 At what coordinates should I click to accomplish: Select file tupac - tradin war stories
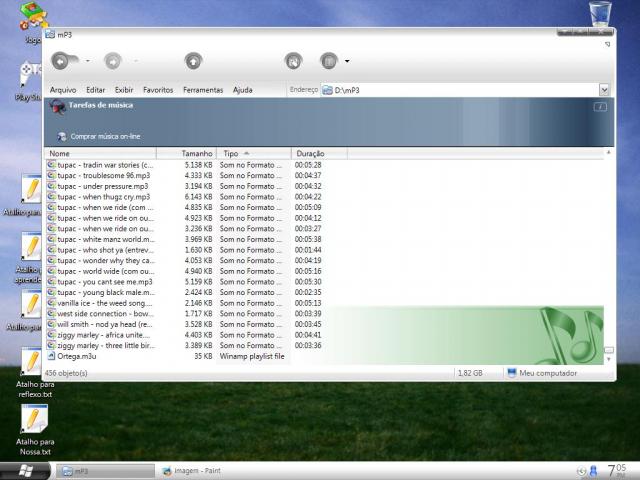coord(105,165)
